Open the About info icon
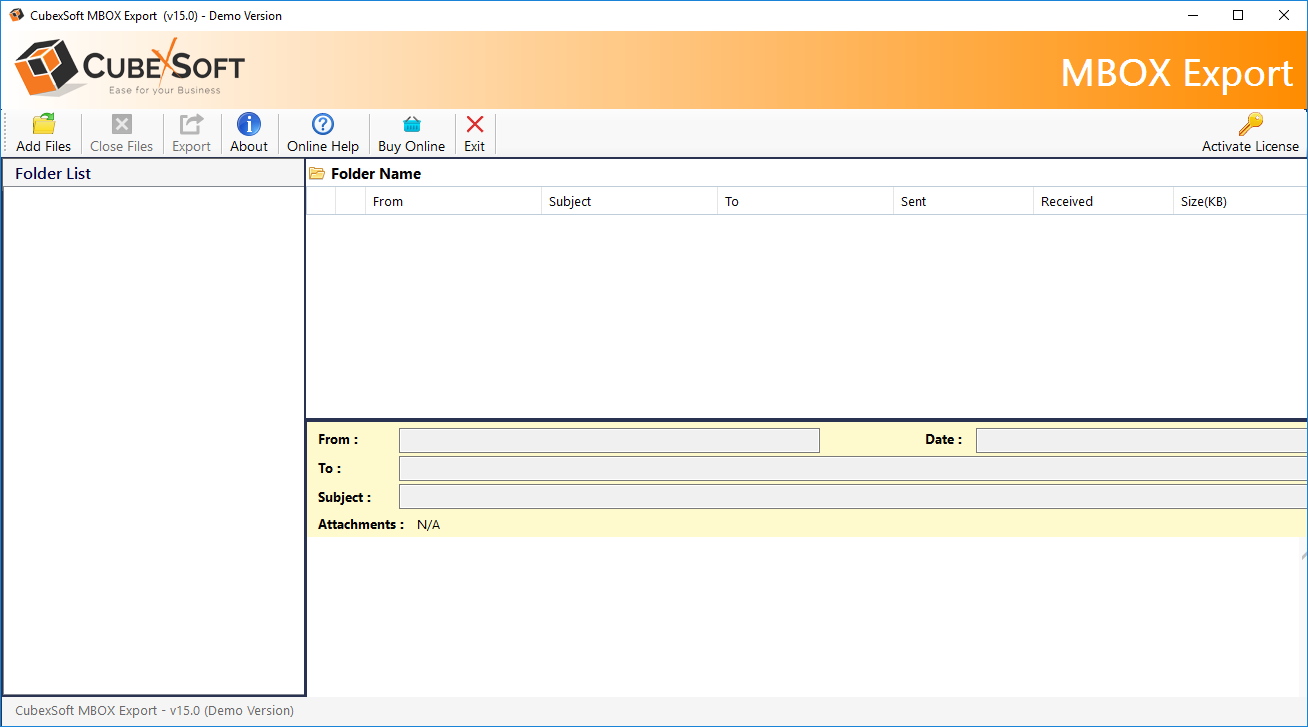 coord(249,124)
